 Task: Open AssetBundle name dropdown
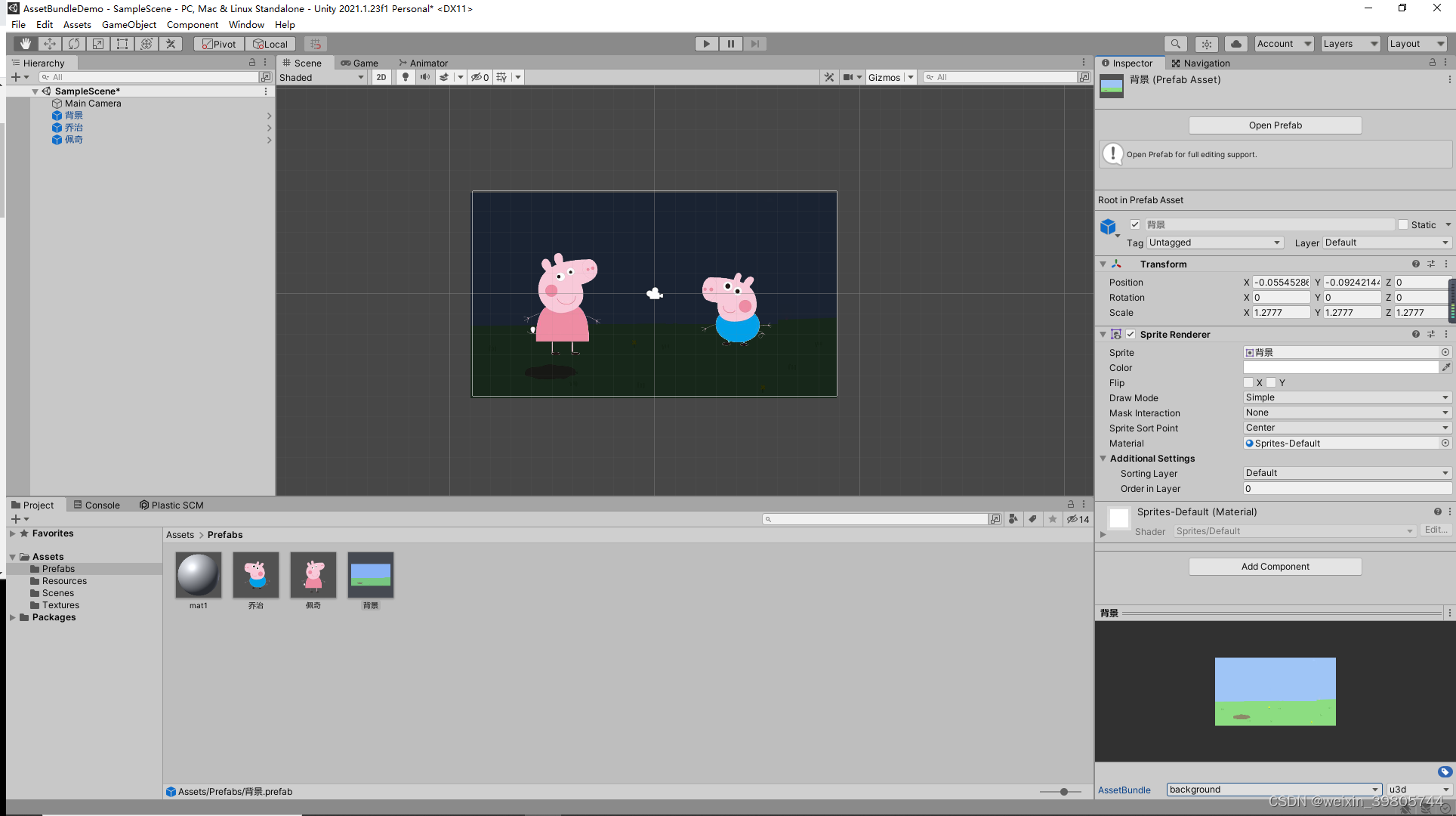pos(1274,790)
